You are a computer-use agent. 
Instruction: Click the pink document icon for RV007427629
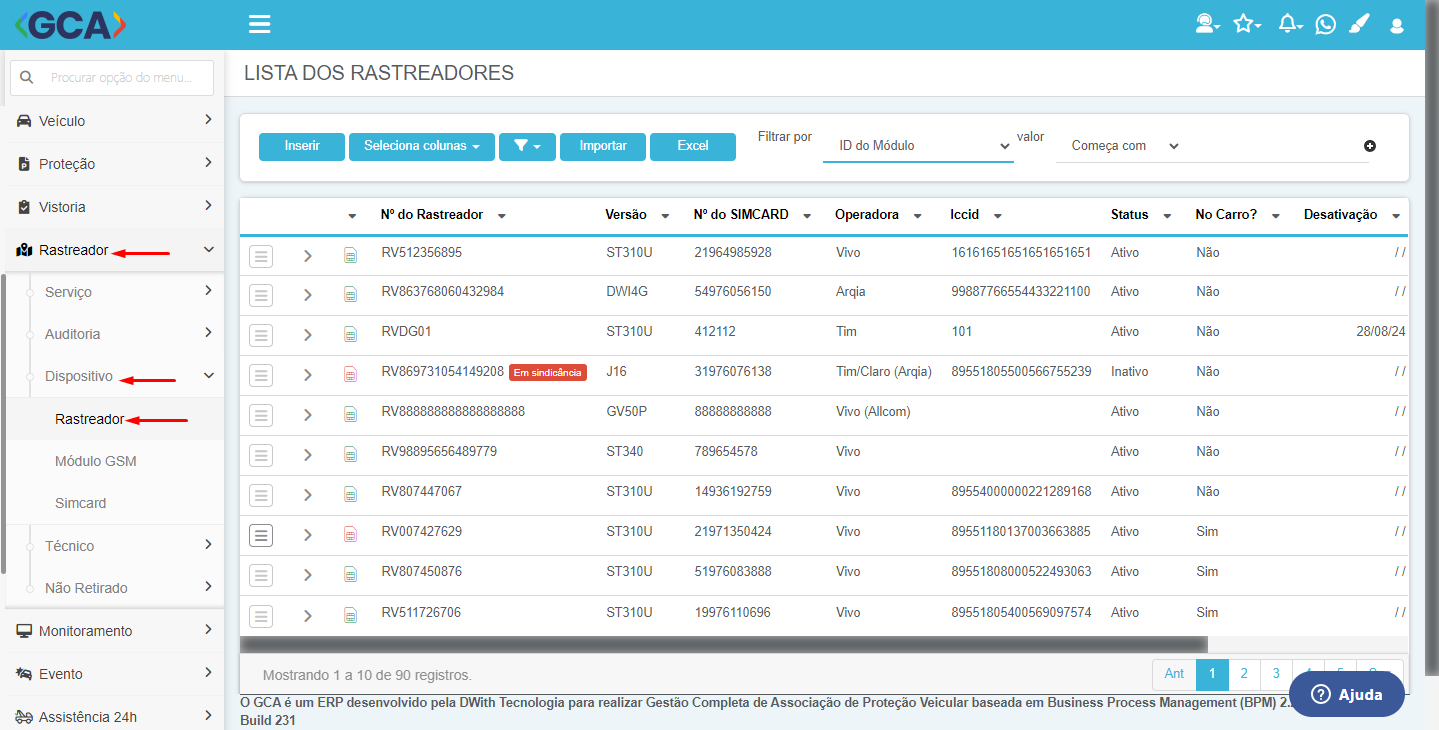pyautogui.click(x=350, y=534)
